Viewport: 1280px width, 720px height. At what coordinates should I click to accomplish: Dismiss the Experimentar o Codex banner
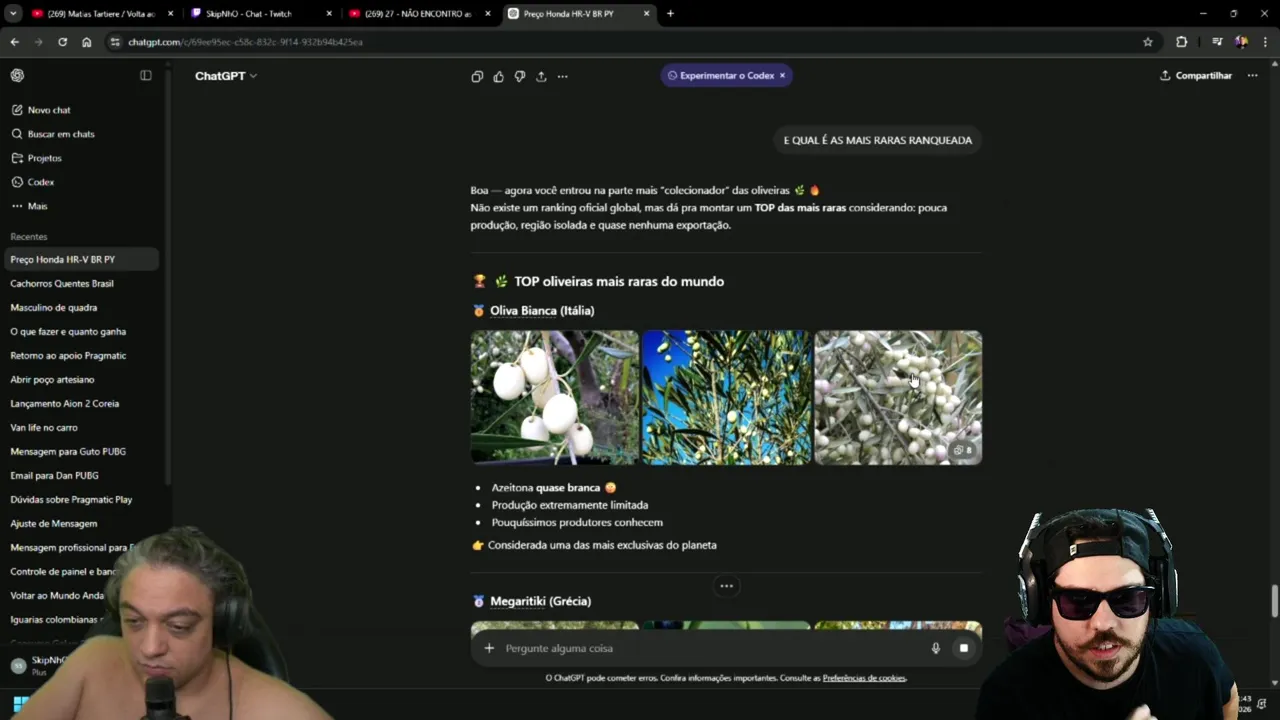782,75
